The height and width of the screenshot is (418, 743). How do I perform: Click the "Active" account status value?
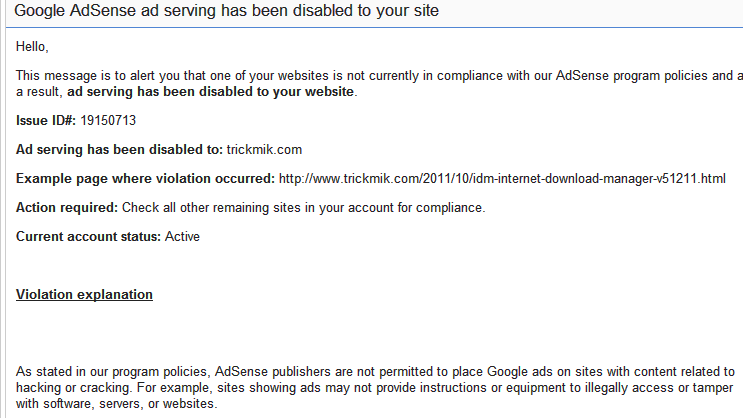click(x=182, y=237)
